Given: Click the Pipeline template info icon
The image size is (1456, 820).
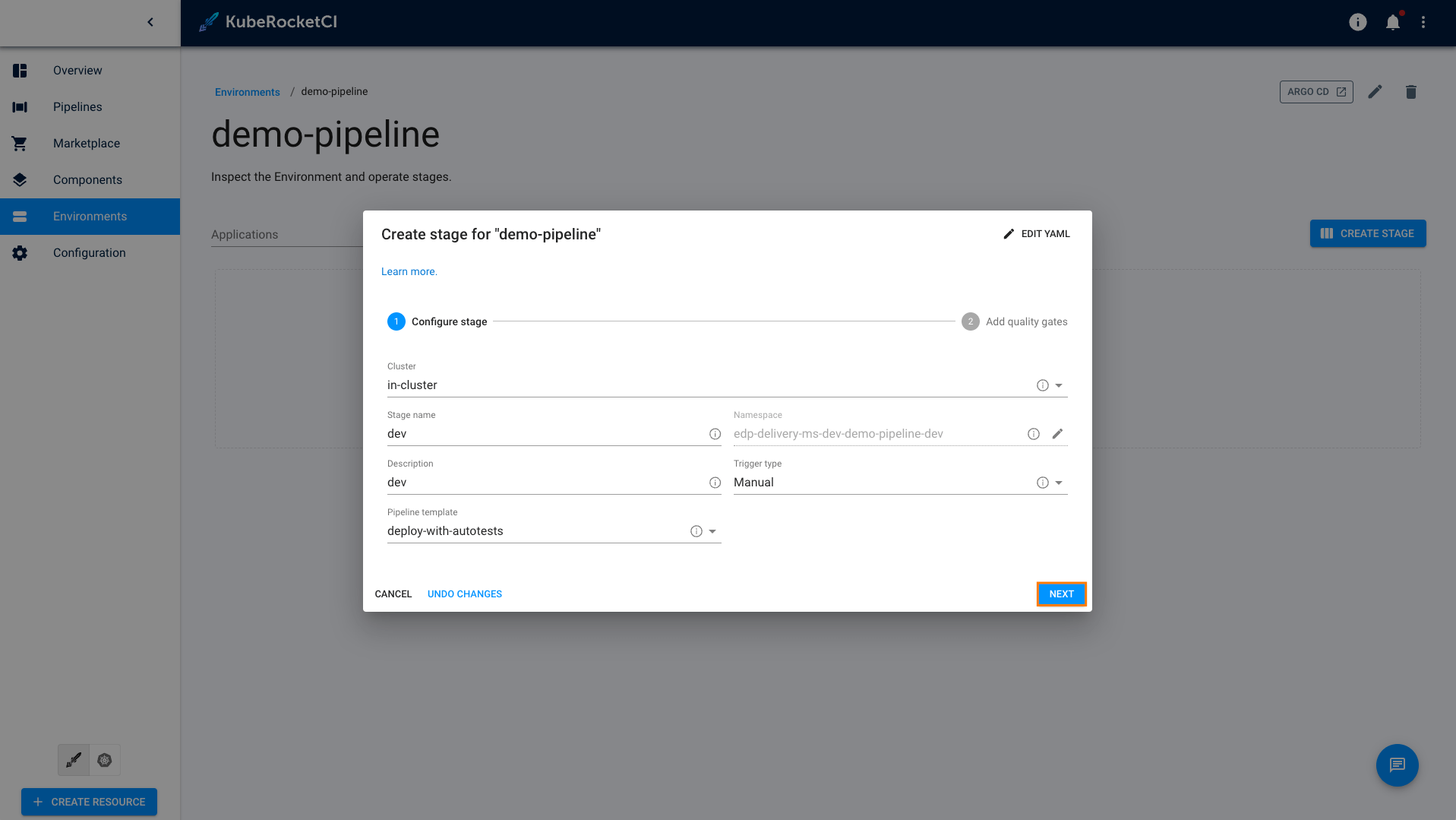Looking at the screenshot, I should point(696,531).
